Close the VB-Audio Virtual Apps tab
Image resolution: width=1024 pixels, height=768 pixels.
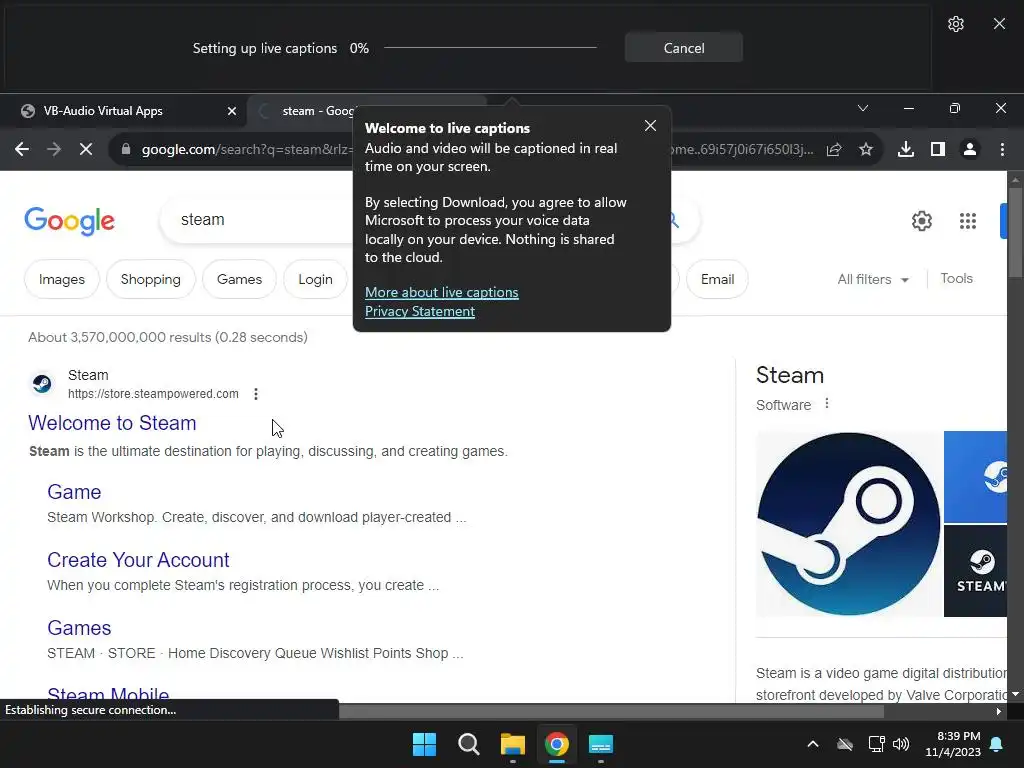pyautogui.click(x=231, y=111)
